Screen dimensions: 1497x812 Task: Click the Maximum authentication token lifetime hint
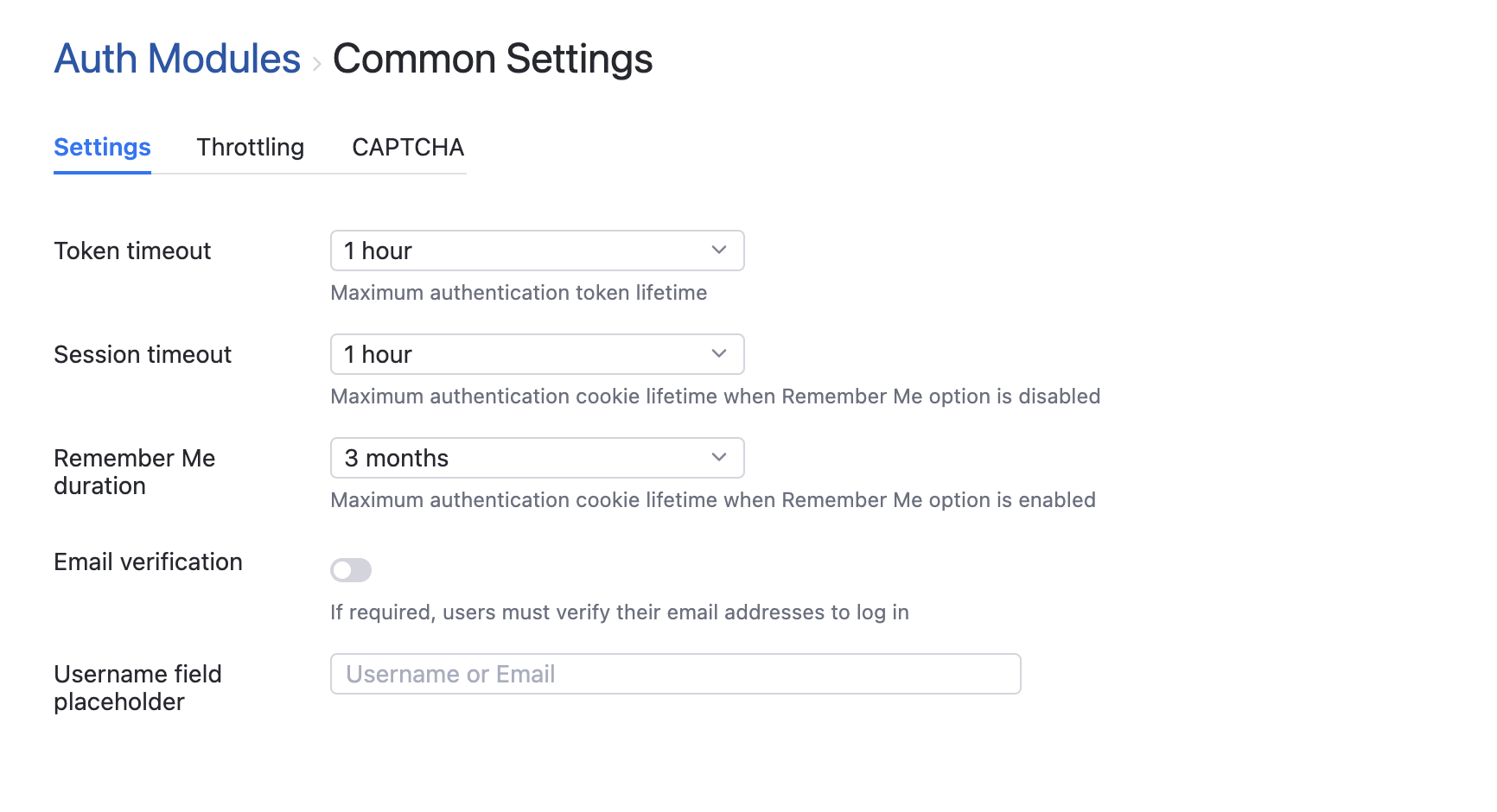click(519, 293)
